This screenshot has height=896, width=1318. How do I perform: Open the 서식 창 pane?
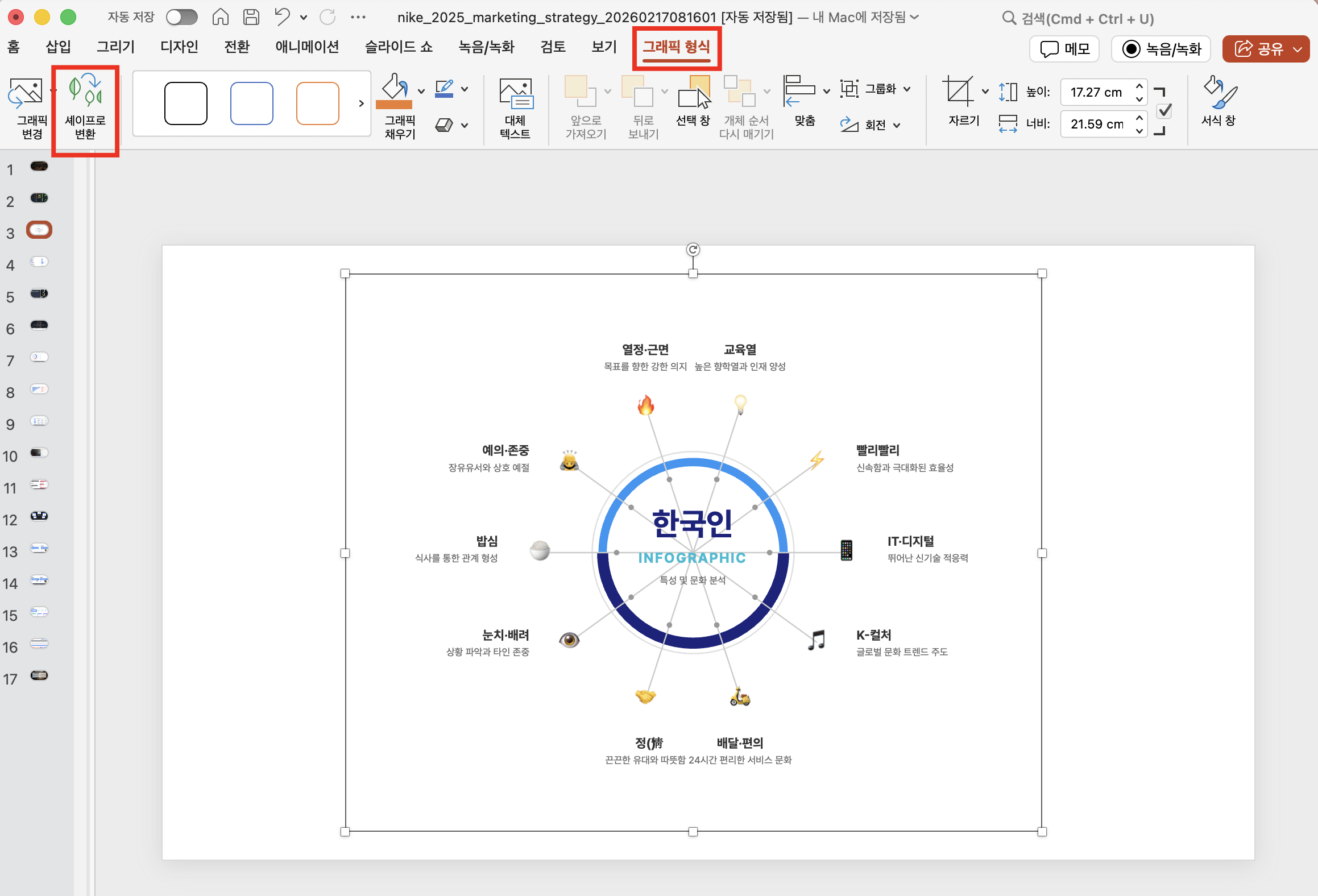[x=1218, y=104]
